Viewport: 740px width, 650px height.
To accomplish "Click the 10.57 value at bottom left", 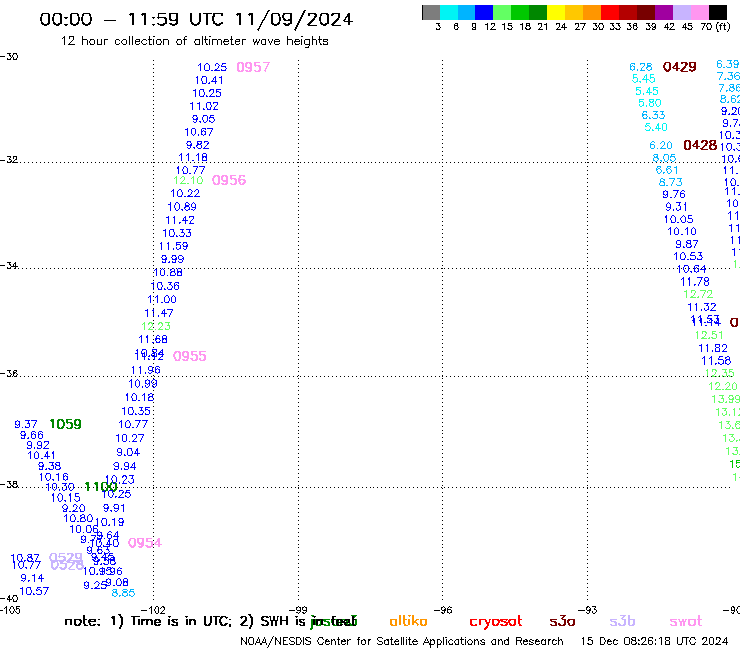I will click(x=34, y=591).
